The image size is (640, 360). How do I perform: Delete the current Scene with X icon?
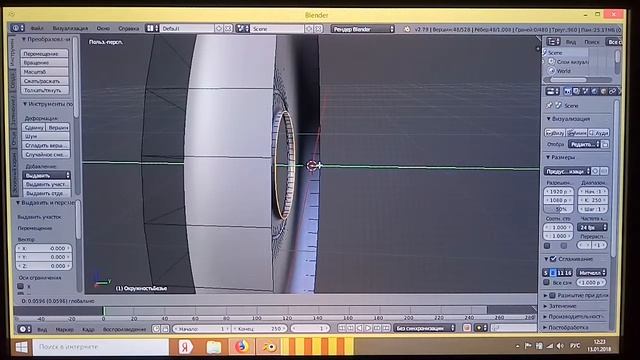(x=318, y=29)
